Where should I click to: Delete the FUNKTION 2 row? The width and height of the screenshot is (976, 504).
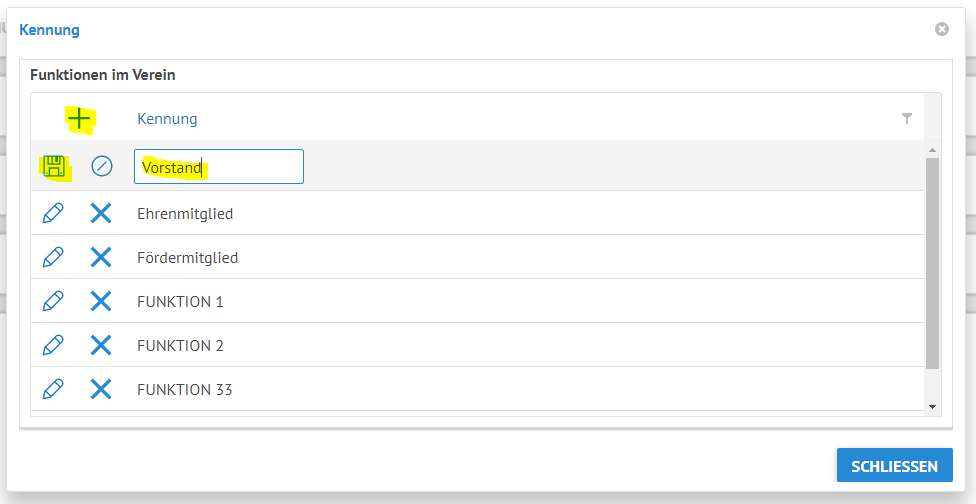pos(101,345)
